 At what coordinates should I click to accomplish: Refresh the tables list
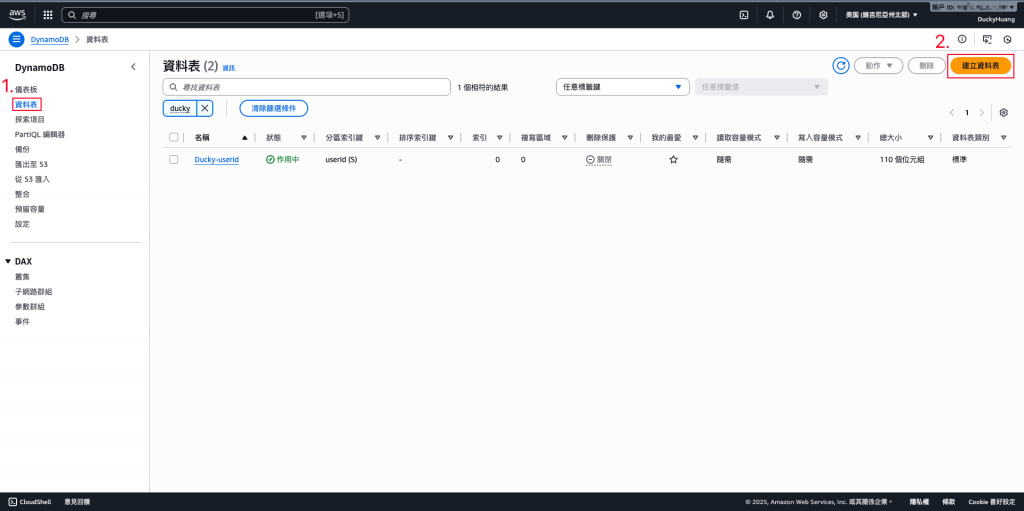[840, 65]
